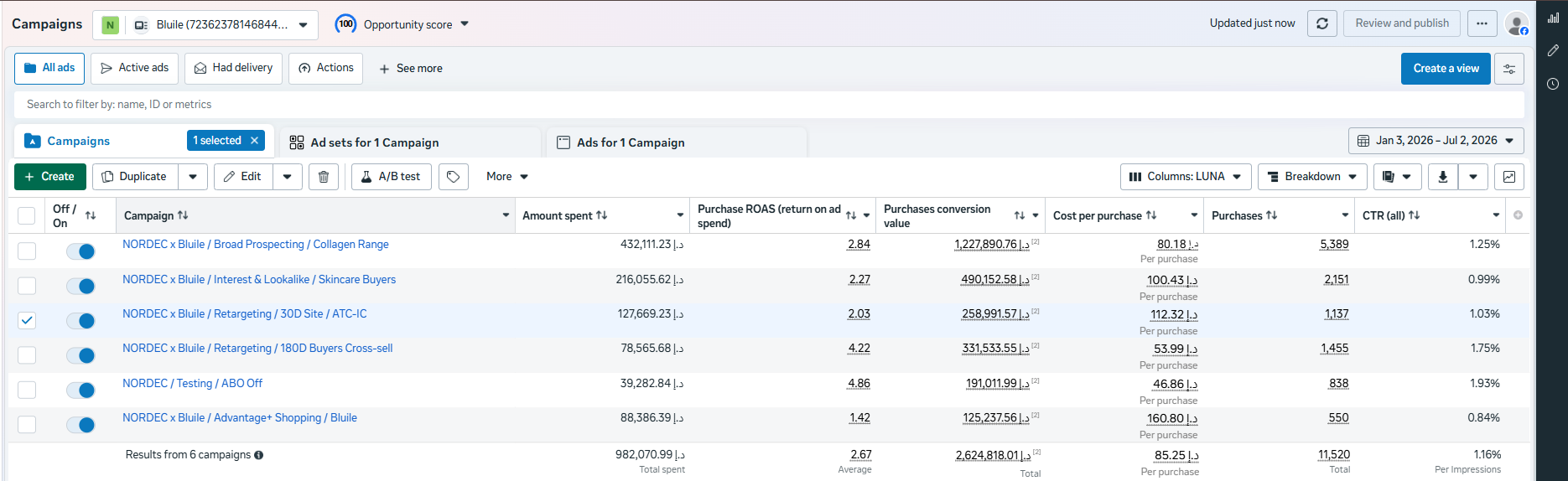Tick the select-all header checkbox
This screenshot has width=1568, height=481.
[x=27, y=215]
